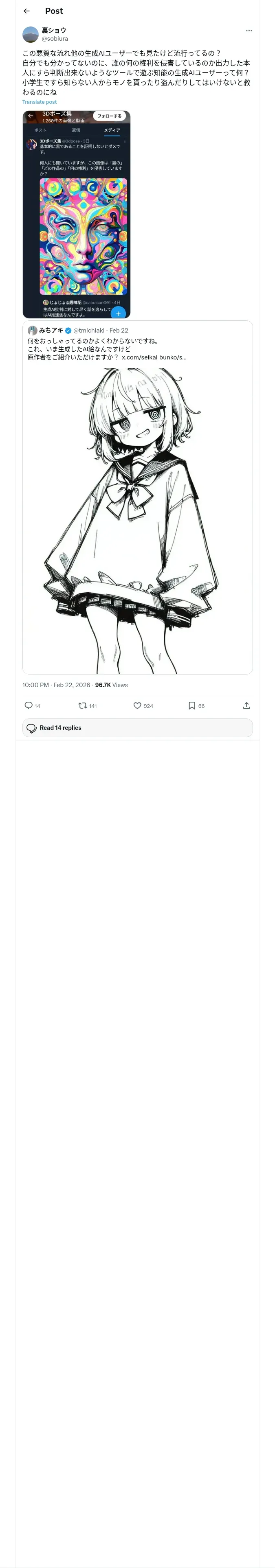Screen dimensions: 275x1568
Task: Click the share upload icon
Action: (x=246, y=705)
